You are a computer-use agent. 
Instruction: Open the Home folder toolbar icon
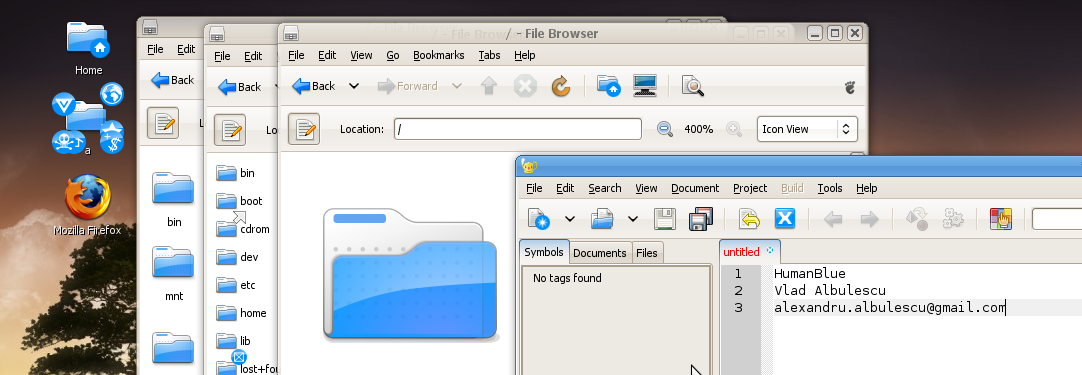[609, 86]
